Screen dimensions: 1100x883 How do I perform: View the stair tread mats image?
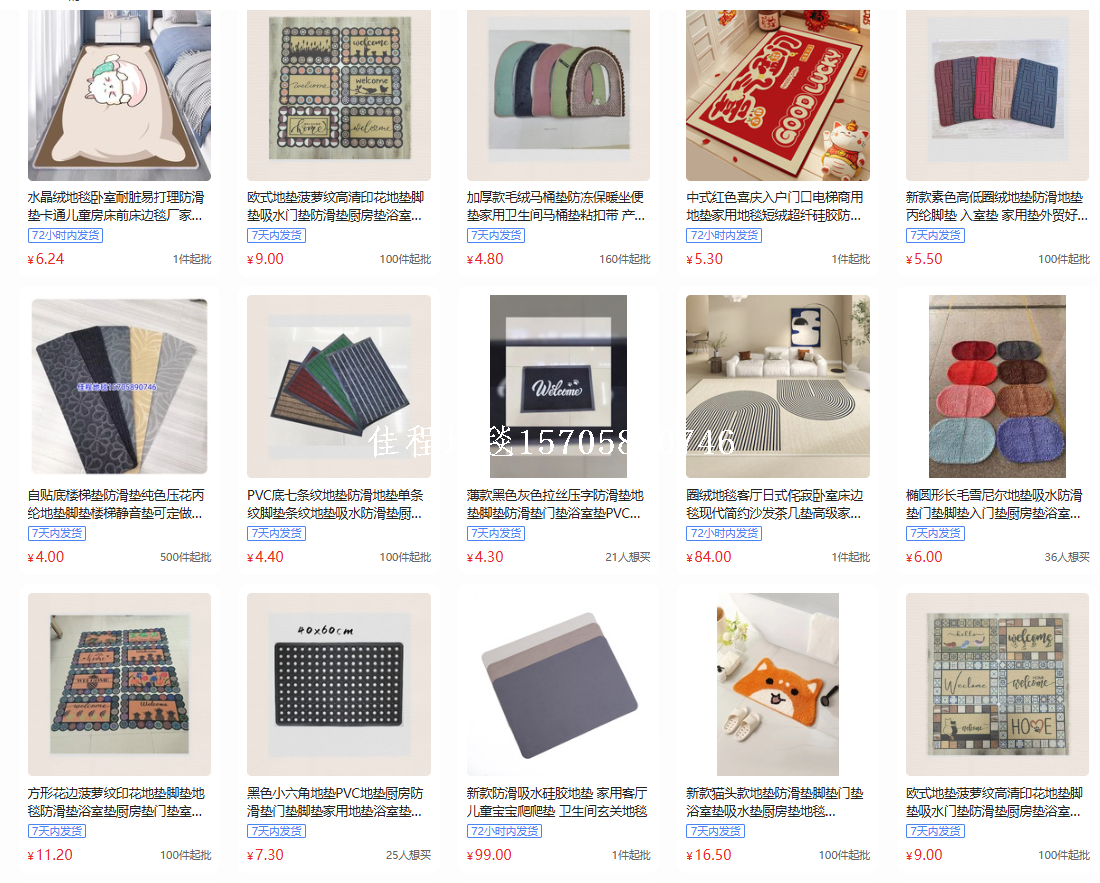pyautogui.click(x=119, y=386)
